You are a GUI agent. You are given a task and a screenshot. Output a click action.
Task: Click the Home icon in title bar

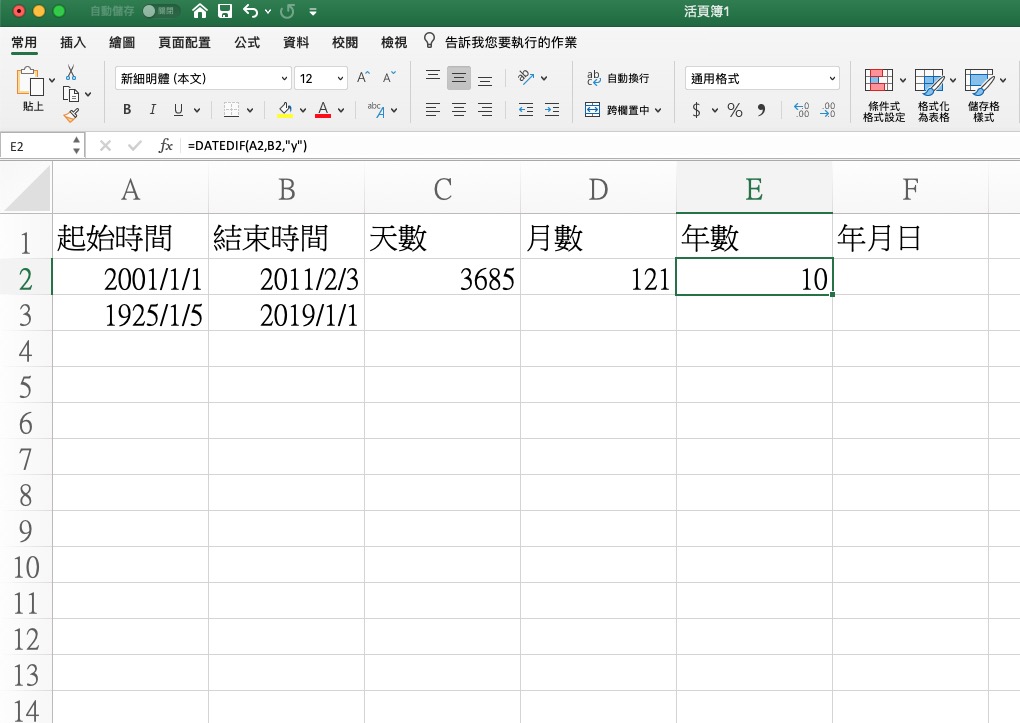pyautogui.click(x=200, y=12)
